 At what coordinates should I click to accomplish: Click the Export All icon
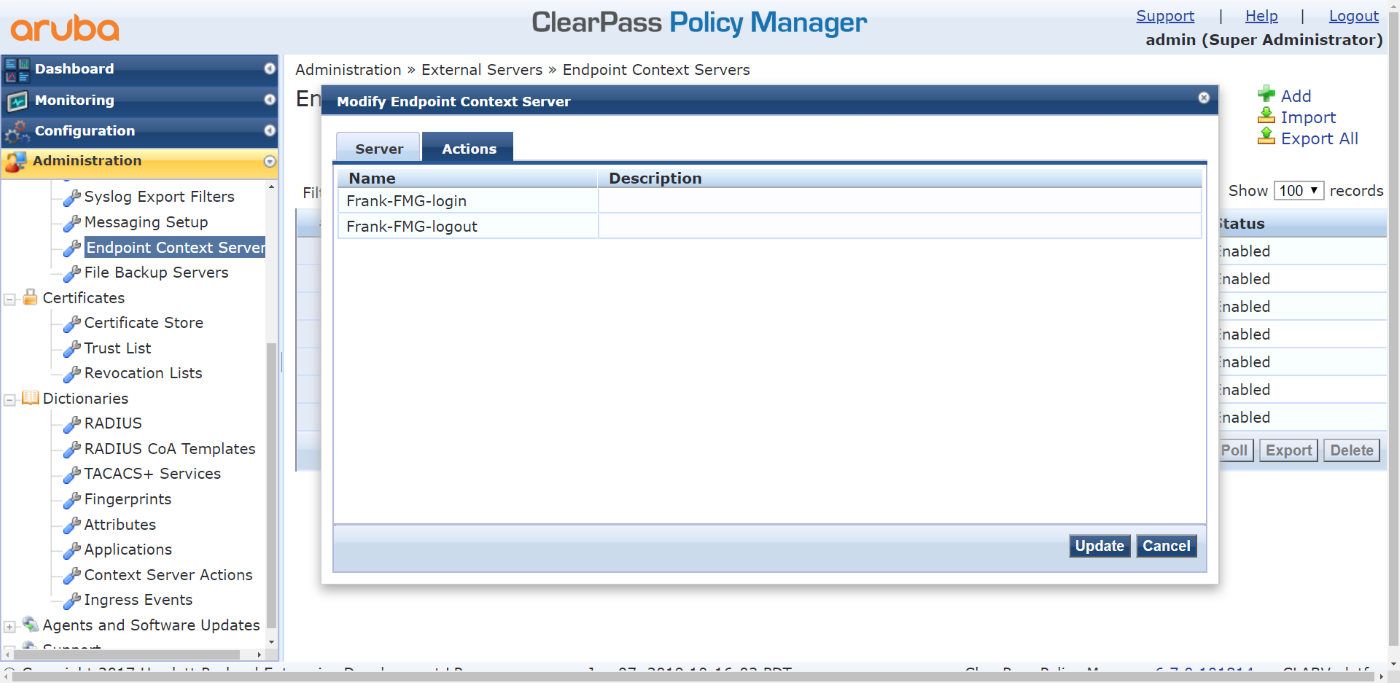tap(1267, 137)
